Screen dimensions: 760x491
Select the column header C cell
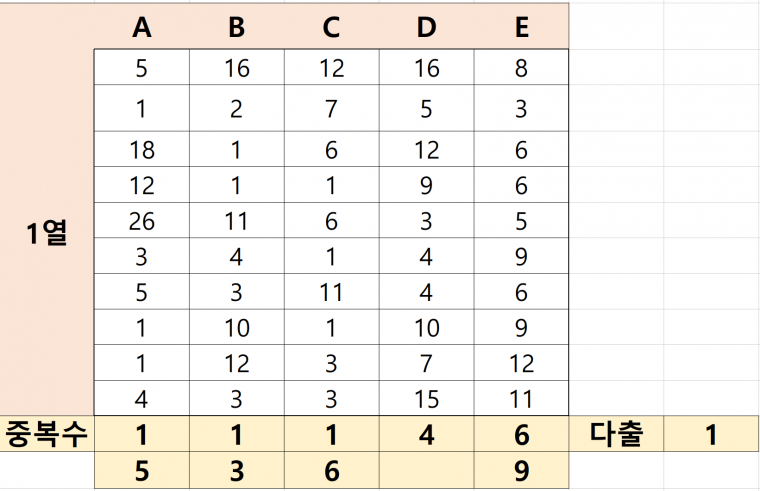pos(332,30)
